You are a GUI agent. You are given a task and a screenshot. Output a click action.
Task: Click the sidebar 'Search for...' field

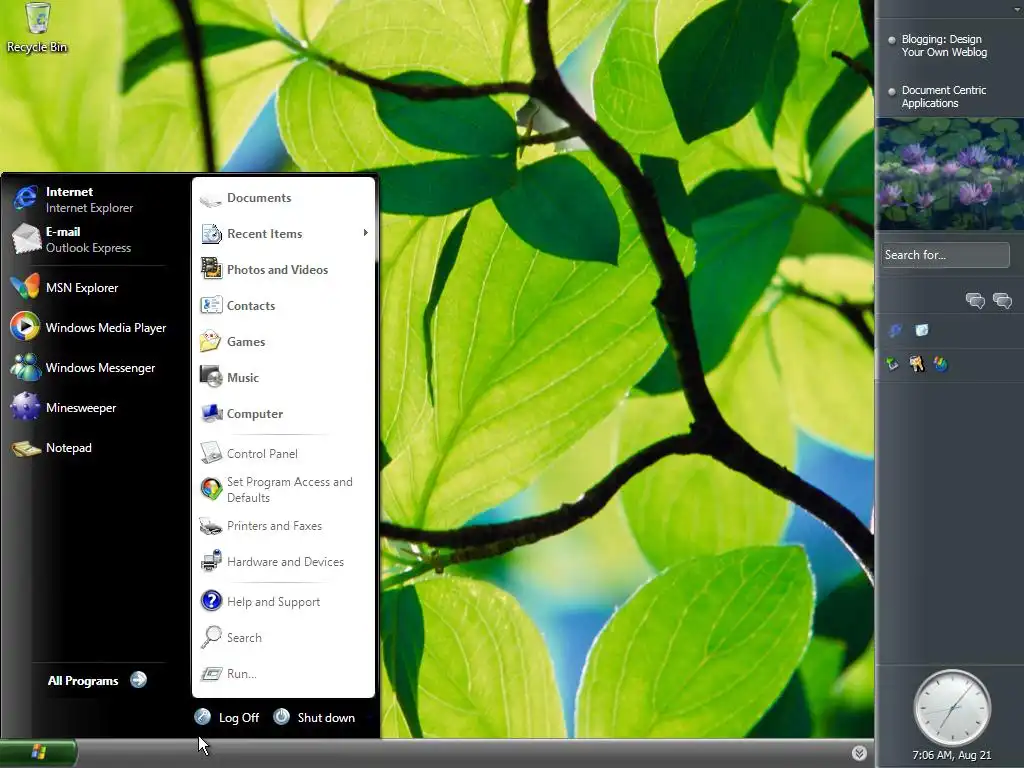point(945,255)
